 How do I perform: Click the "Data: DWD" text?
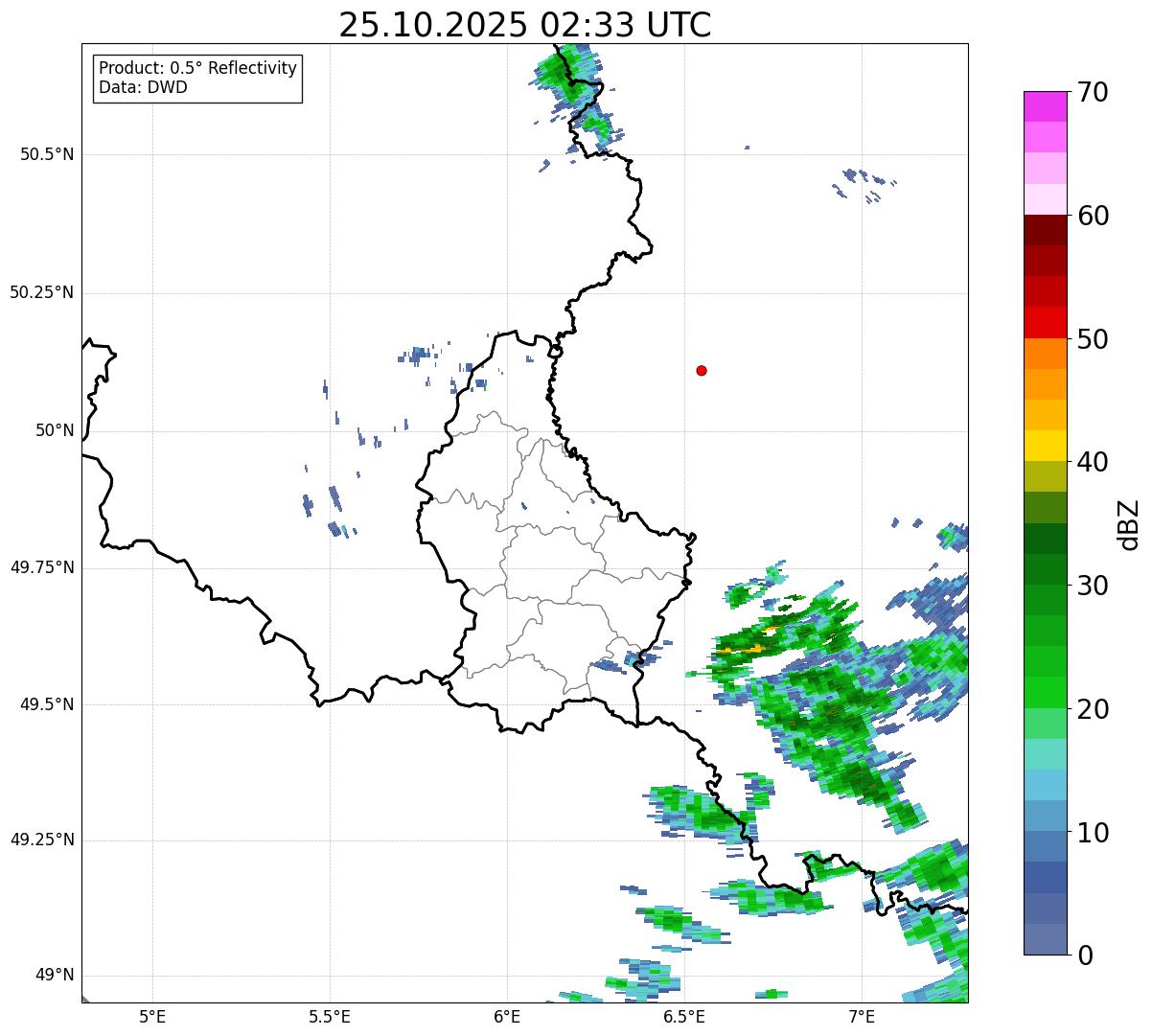point(143,87)
